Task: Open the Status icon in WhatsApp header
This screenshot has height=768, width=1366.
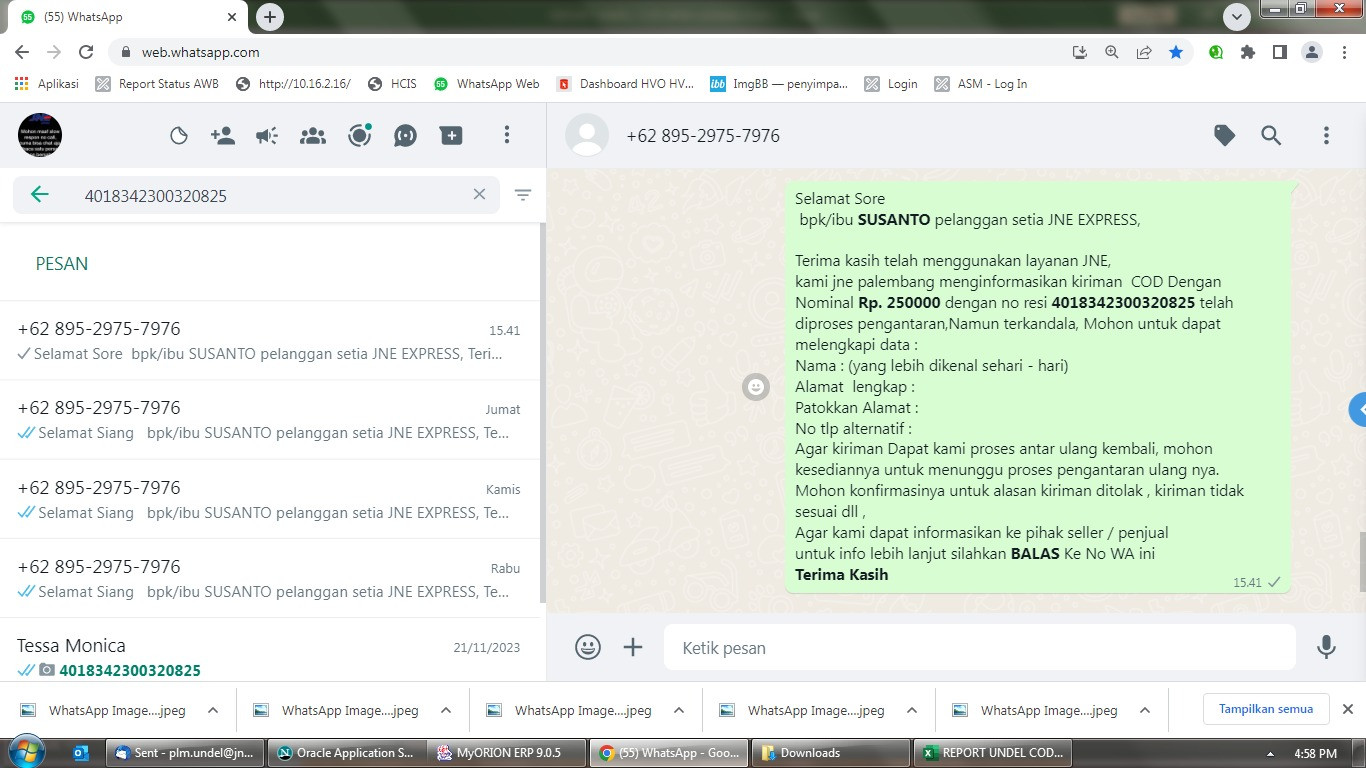Action: click(x=179, y=136)
